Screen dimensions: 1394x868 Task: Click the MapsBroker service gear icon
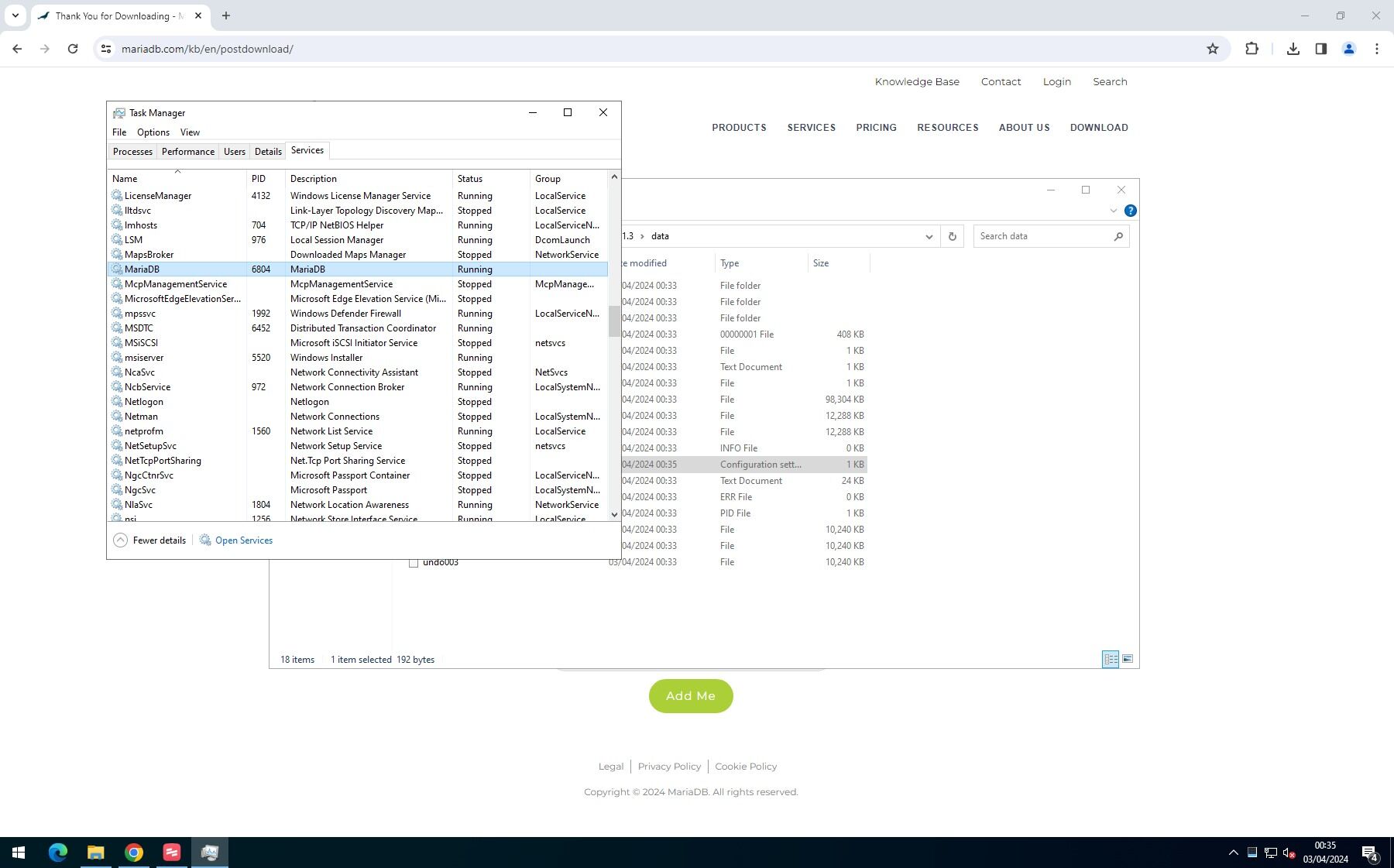tap(117, 255)
